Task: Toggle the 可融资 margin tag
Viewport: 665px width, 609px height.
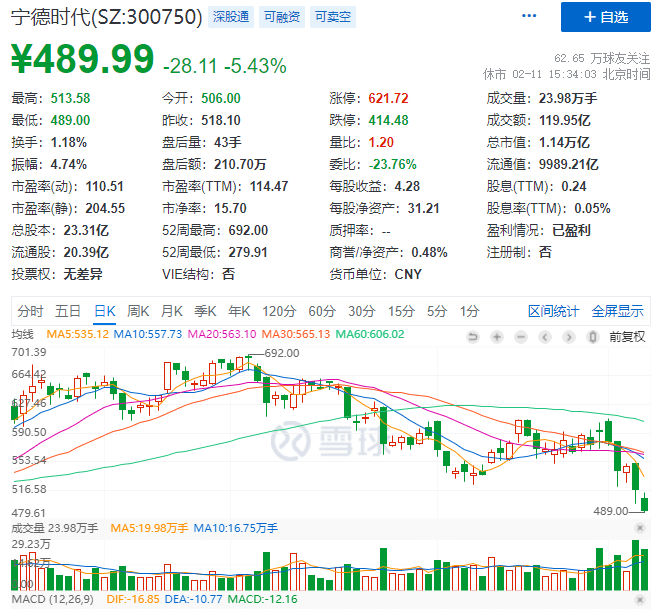Action: [283, 17]
